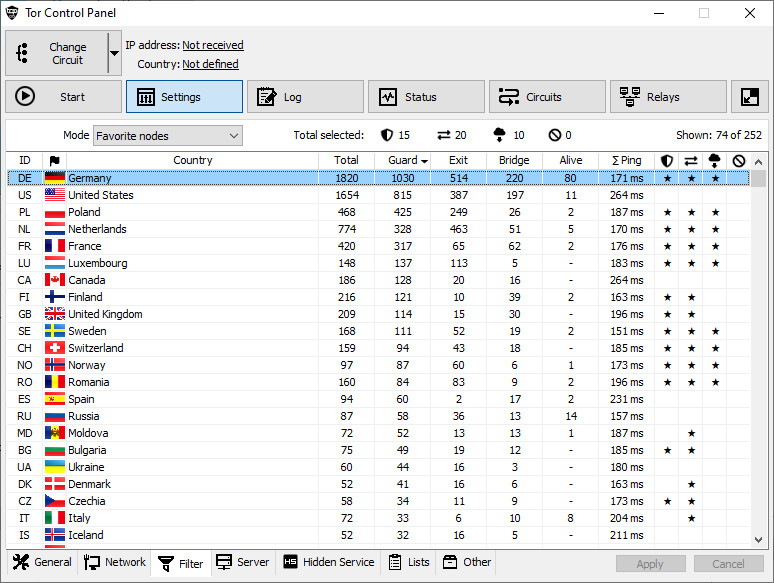Image resolution: width=774 pixels, height=583 pixels.
Task: Switch to the Other tab
Action: (x=466, y=562)
